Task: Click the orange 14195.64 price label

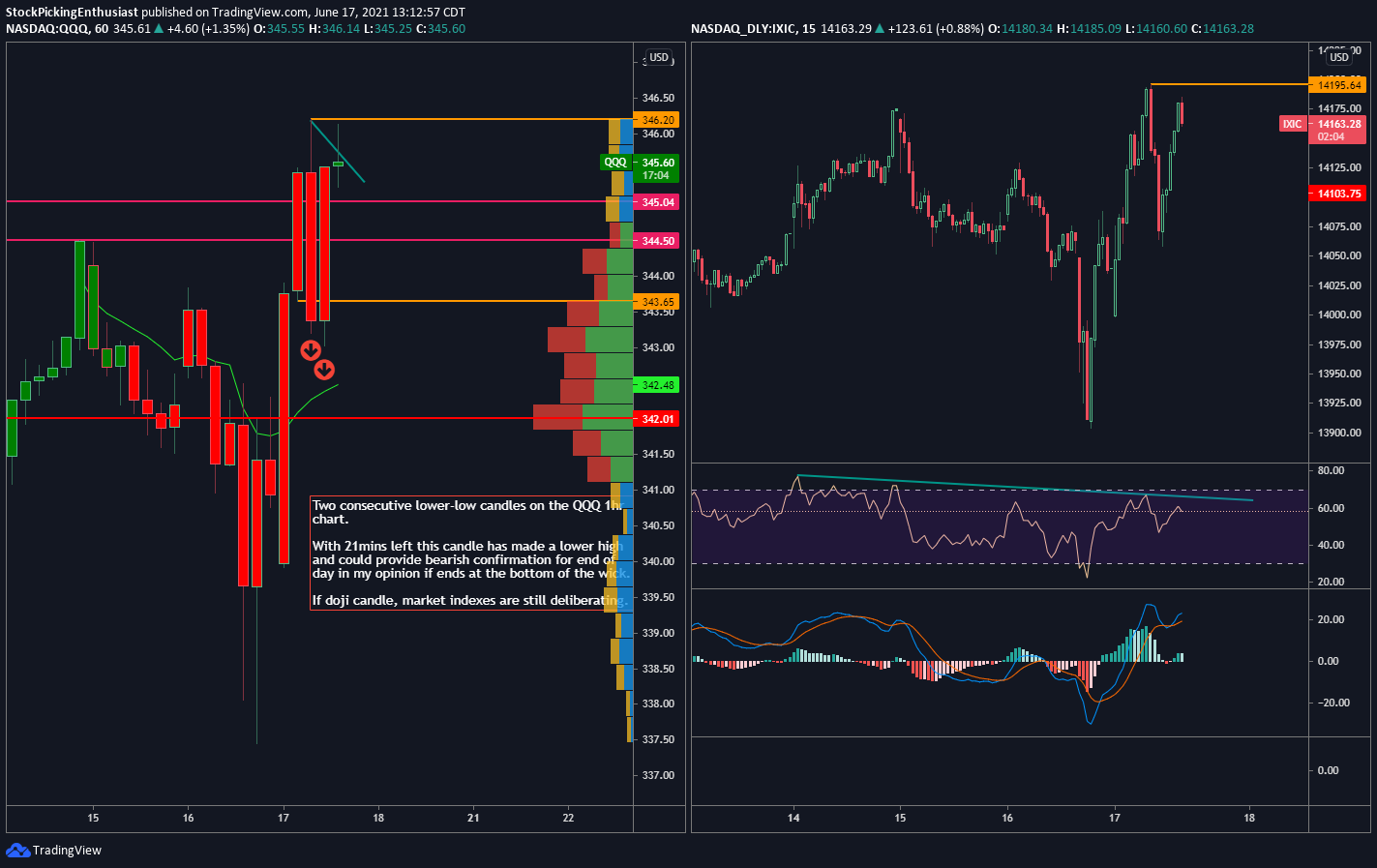Action: tap(1339, 85)
